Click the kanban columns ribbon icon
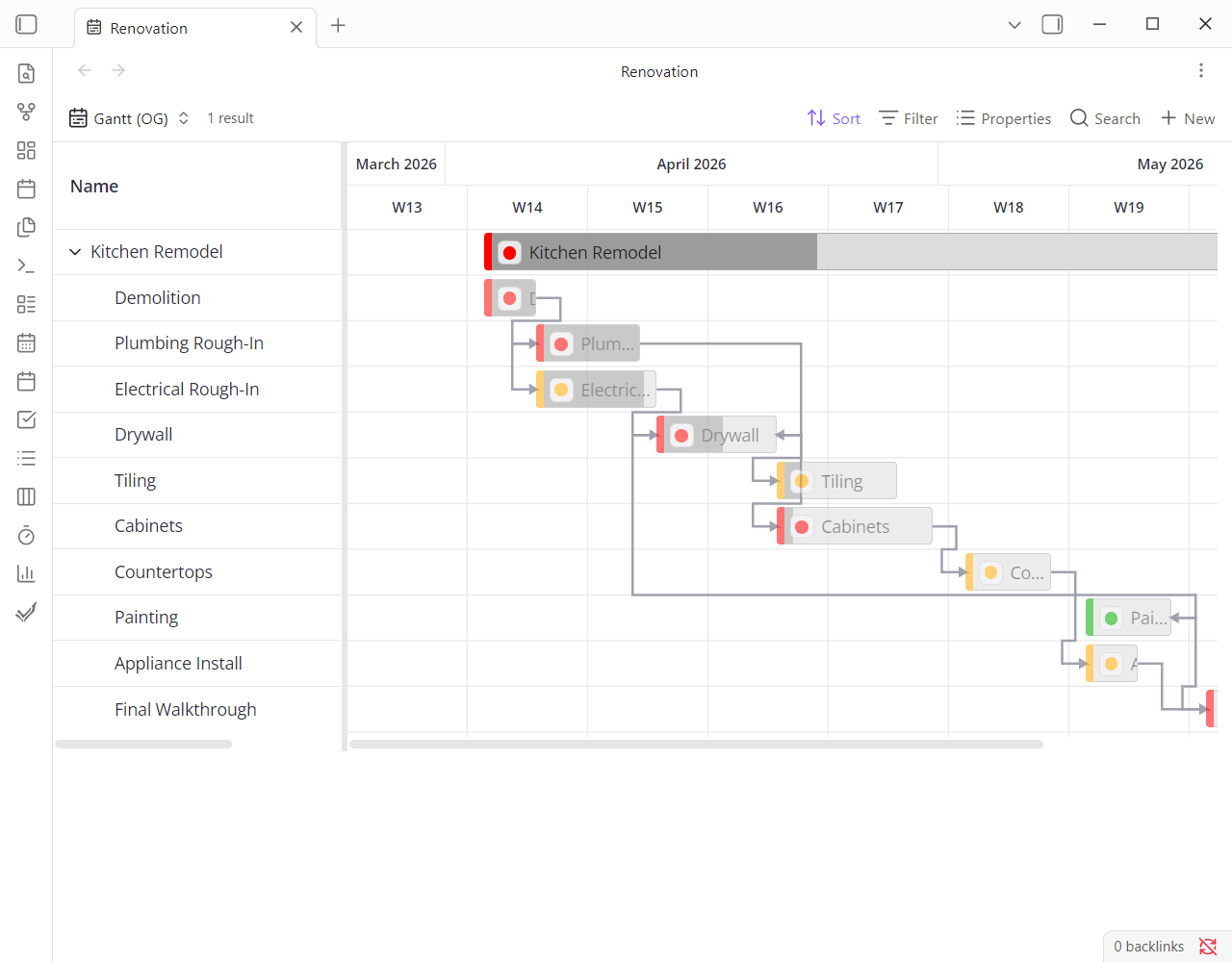Screen dimensions: 1232x962 click(26, 496)
